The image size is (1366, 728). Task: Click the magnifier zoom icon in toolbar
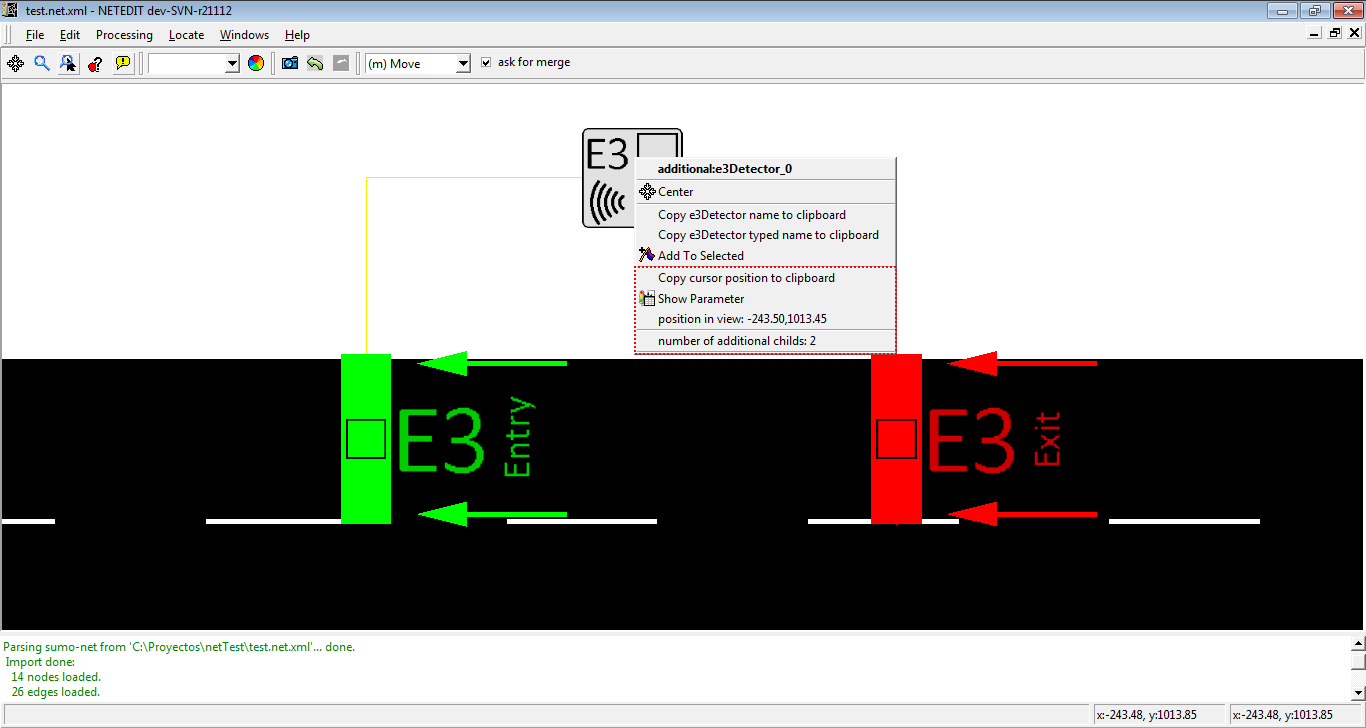tap(42, 63)
